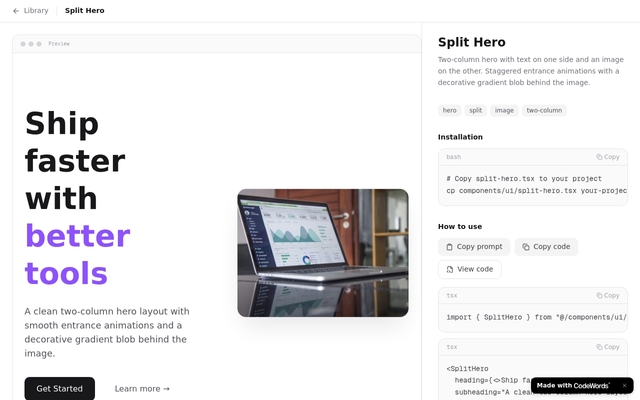The height and width of the screenshot is (400, 640).
Task: Select the split tag
Action: (476, 110)
